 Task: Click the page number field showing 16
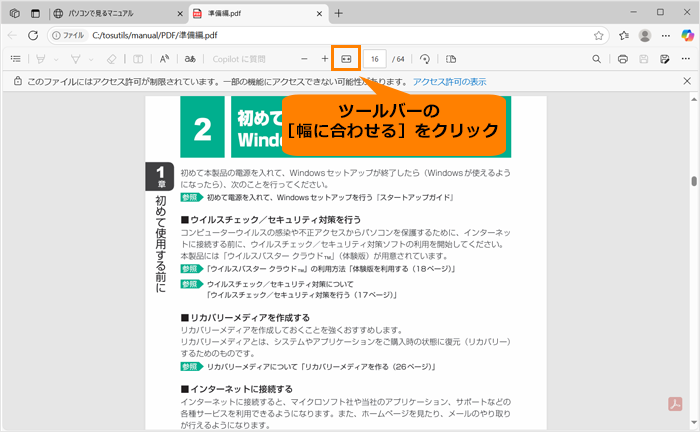375,59
